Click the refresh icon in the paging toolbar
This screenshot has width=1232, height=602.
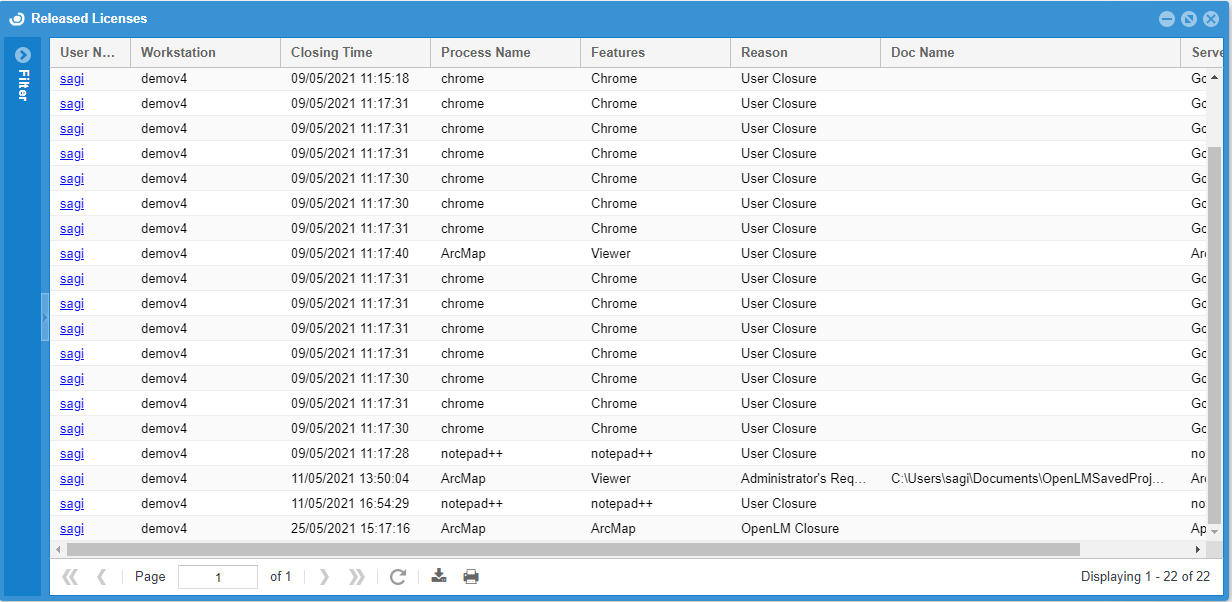(x=397, y=576)
